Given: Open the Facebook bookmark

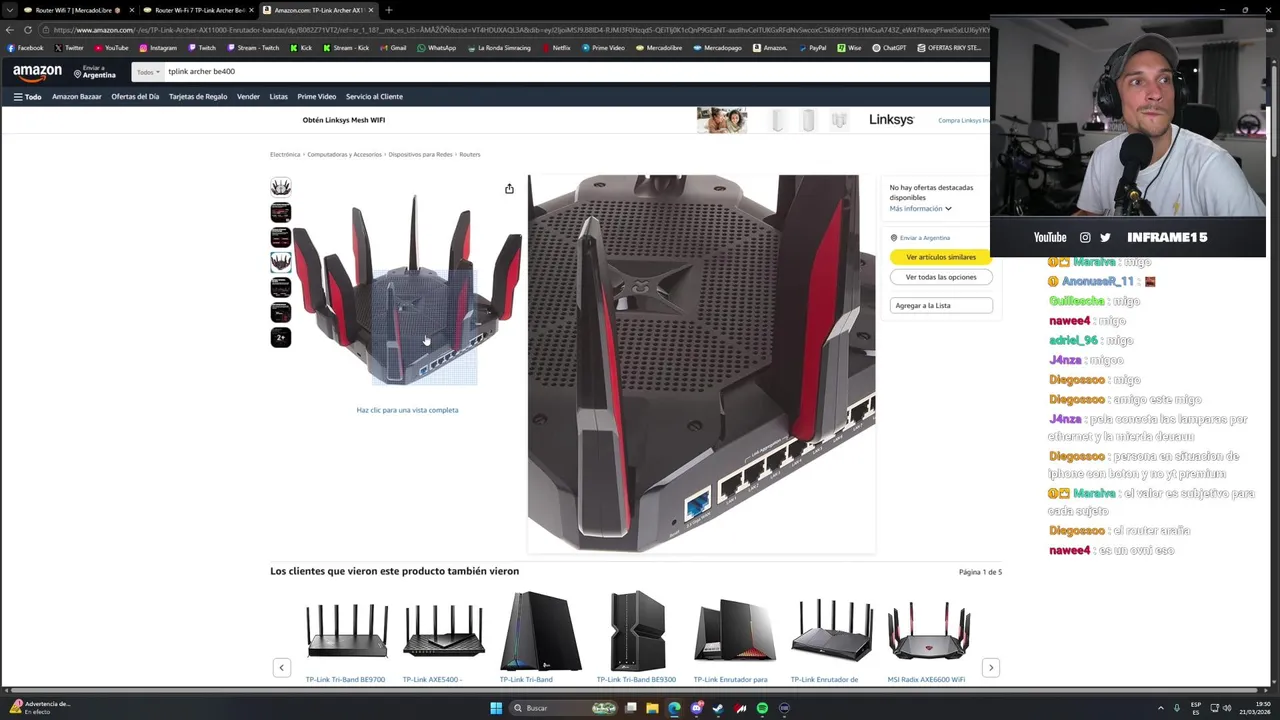Looking at the screenshot, I should (25, 47).
